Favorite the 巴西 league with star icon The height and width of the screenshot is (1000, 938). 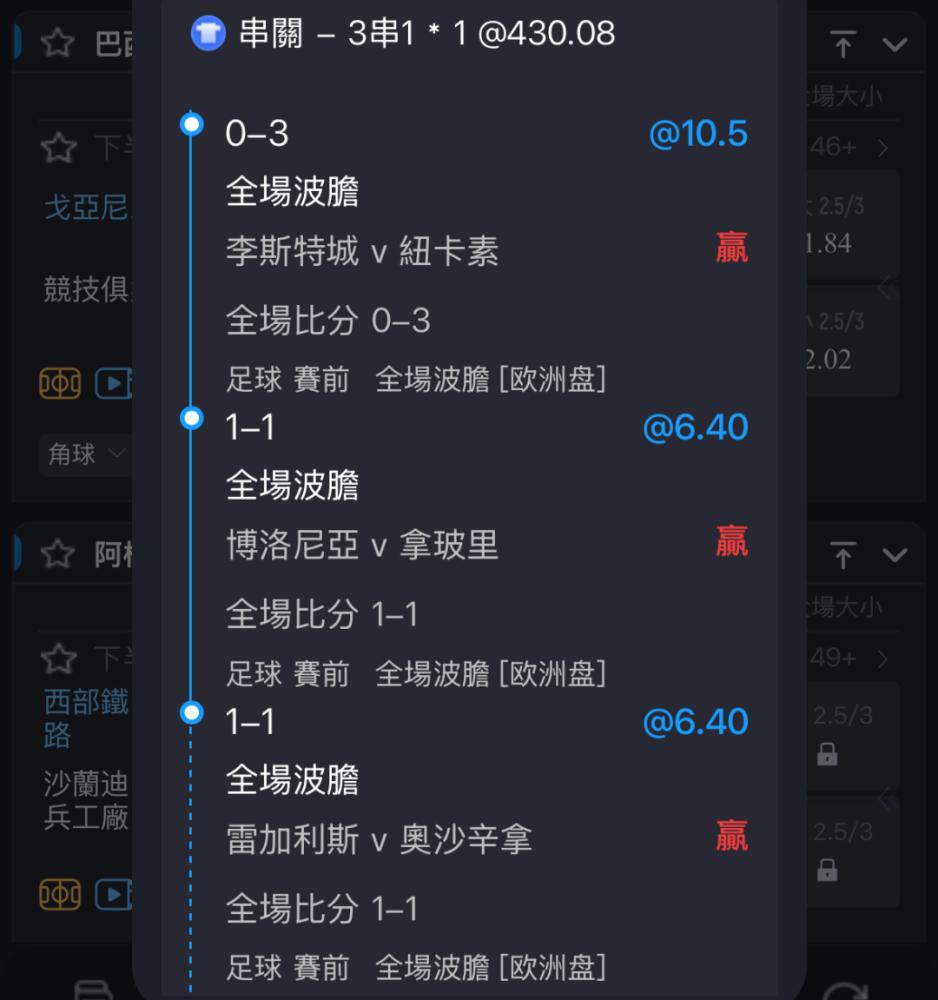[x=57, y=43]
